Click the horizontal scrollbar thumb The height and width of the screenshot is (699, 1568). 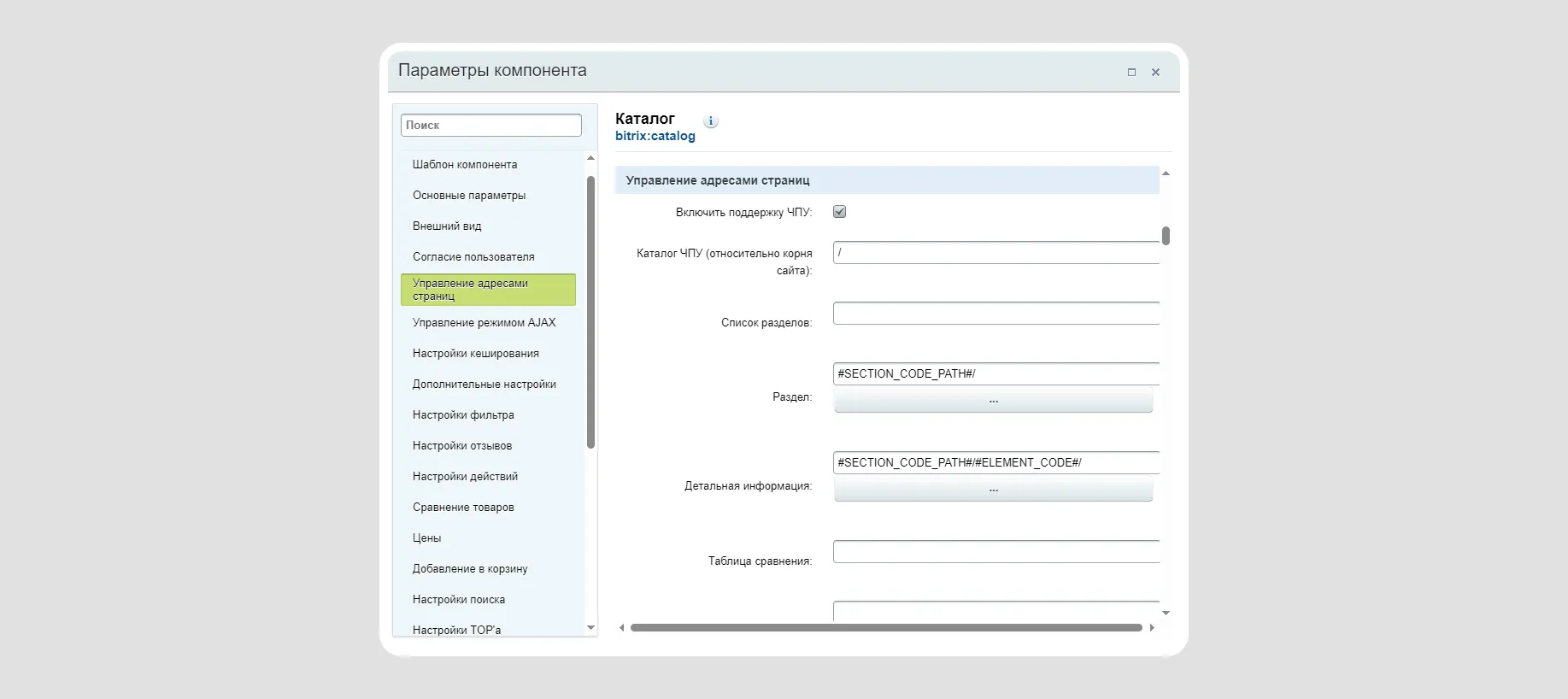pos(886,628)
